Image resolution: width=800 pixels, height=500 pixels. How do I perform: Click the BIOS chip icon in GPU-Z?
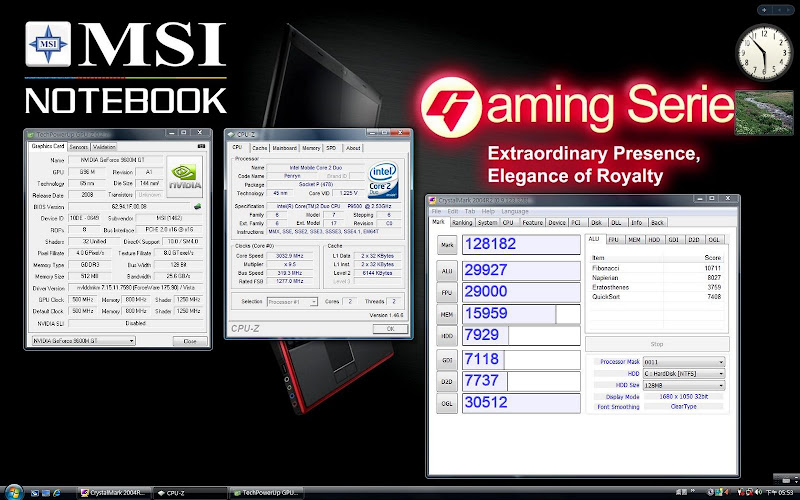tap(197, 207)
